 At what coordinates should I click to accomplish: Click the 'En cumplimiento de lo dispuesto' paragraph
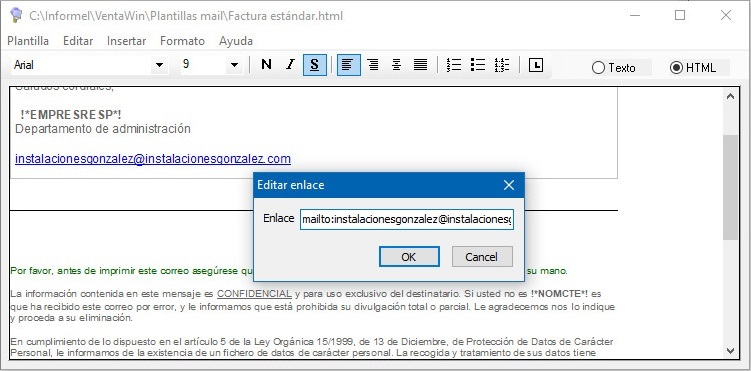click(312, 348)
